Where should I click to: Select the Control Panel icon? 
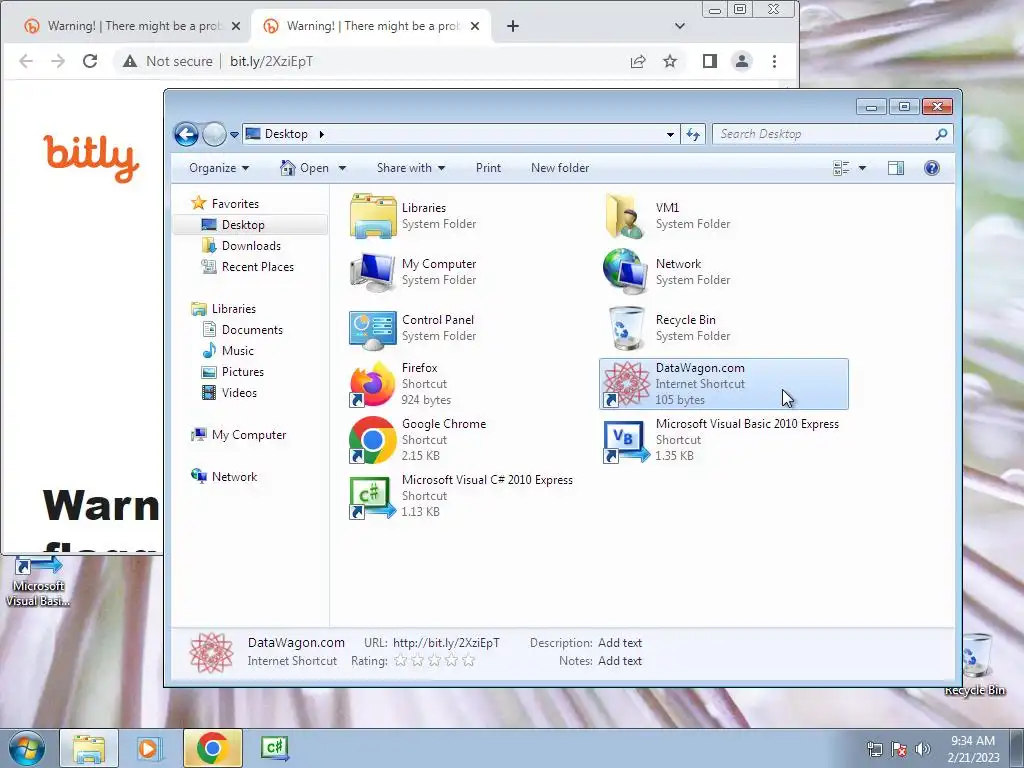tap(373, 328)
